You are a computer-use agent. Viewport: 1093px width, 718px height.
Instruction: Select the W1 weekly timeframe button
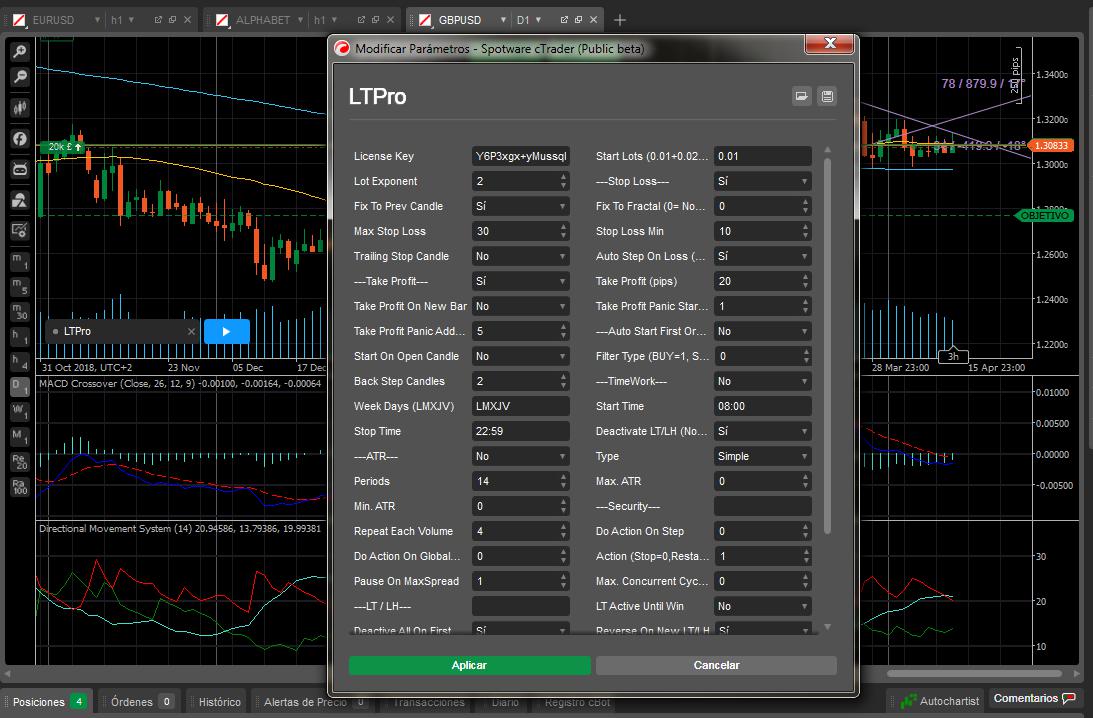tap(20, 411)
